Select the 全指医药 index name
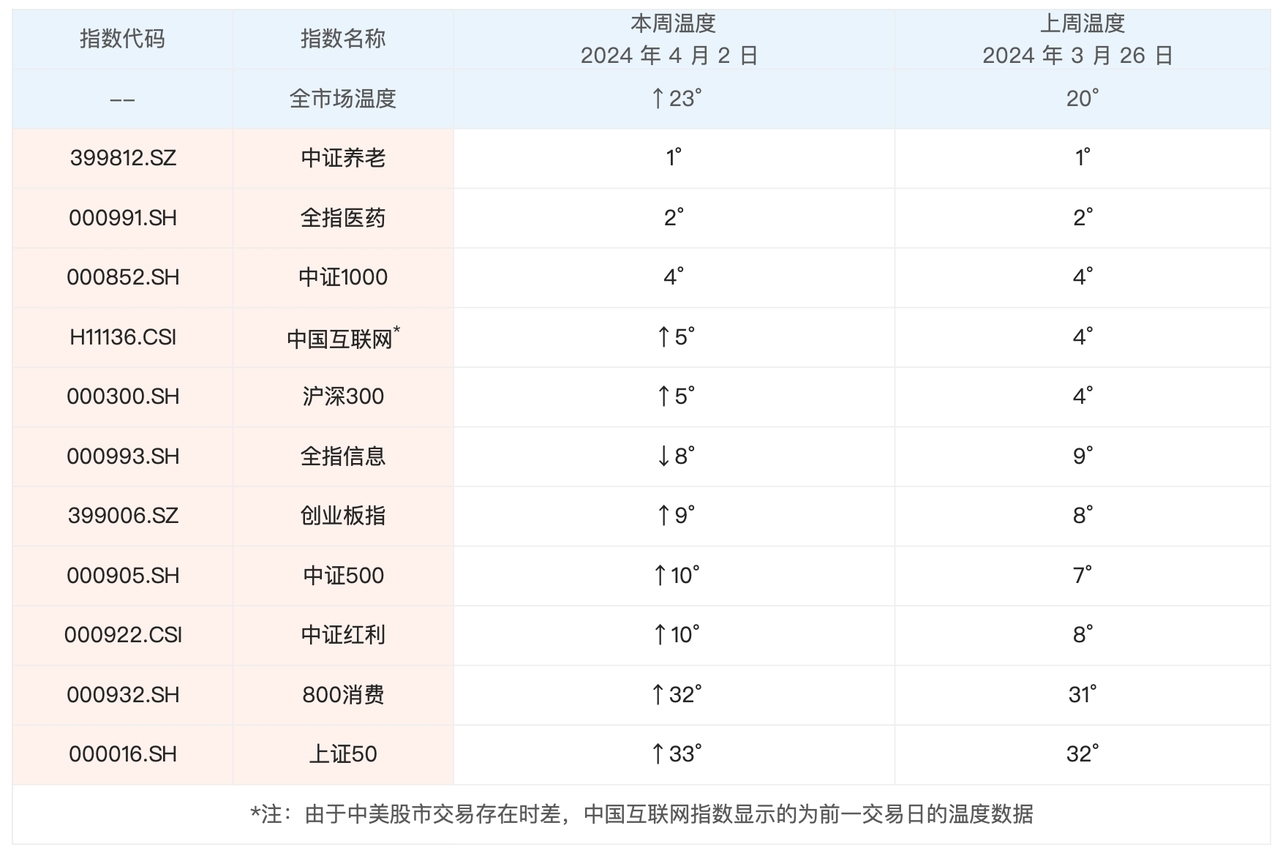This screenshot has height=850, width=1280. (343, 218)
